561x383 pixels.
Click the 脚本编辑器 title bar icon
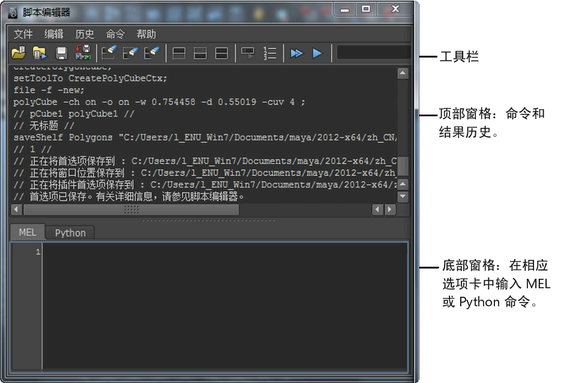pos(13,13)
